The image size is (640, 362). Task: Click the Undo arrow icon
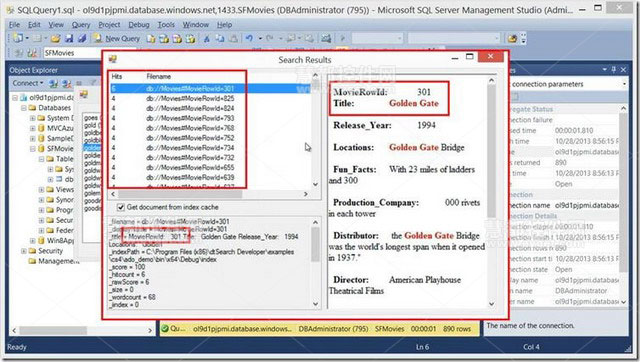pyautogui.click(x=249, y=38)
